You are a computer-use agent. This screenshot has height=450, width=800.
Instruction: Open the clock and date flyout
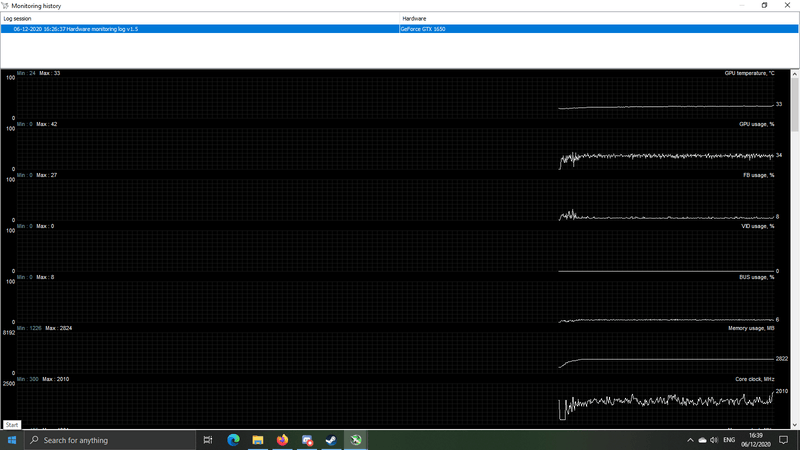point(756,440)
